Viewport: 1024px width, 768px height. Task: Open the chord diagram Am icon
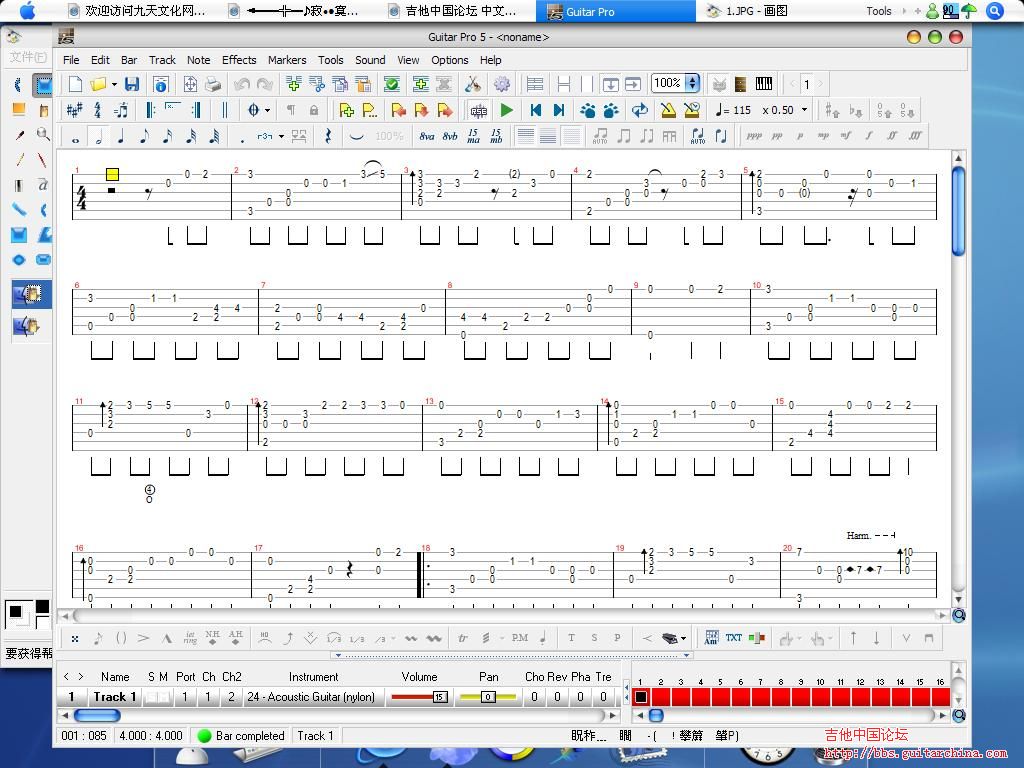pyautogui.click(x=711, y=638)
